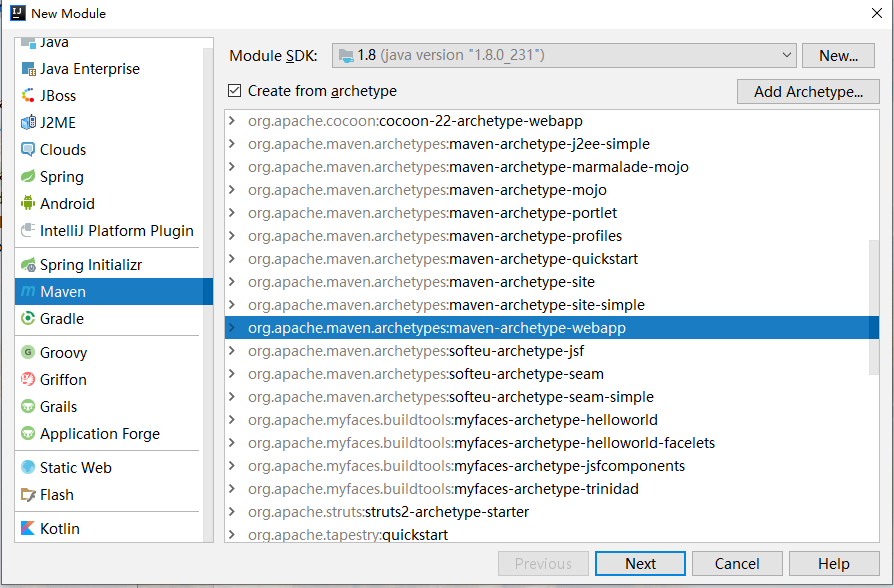Click the archetype list vertical scrollbar
The width and height of the screenshot is (894, 588).
point(873,307)
